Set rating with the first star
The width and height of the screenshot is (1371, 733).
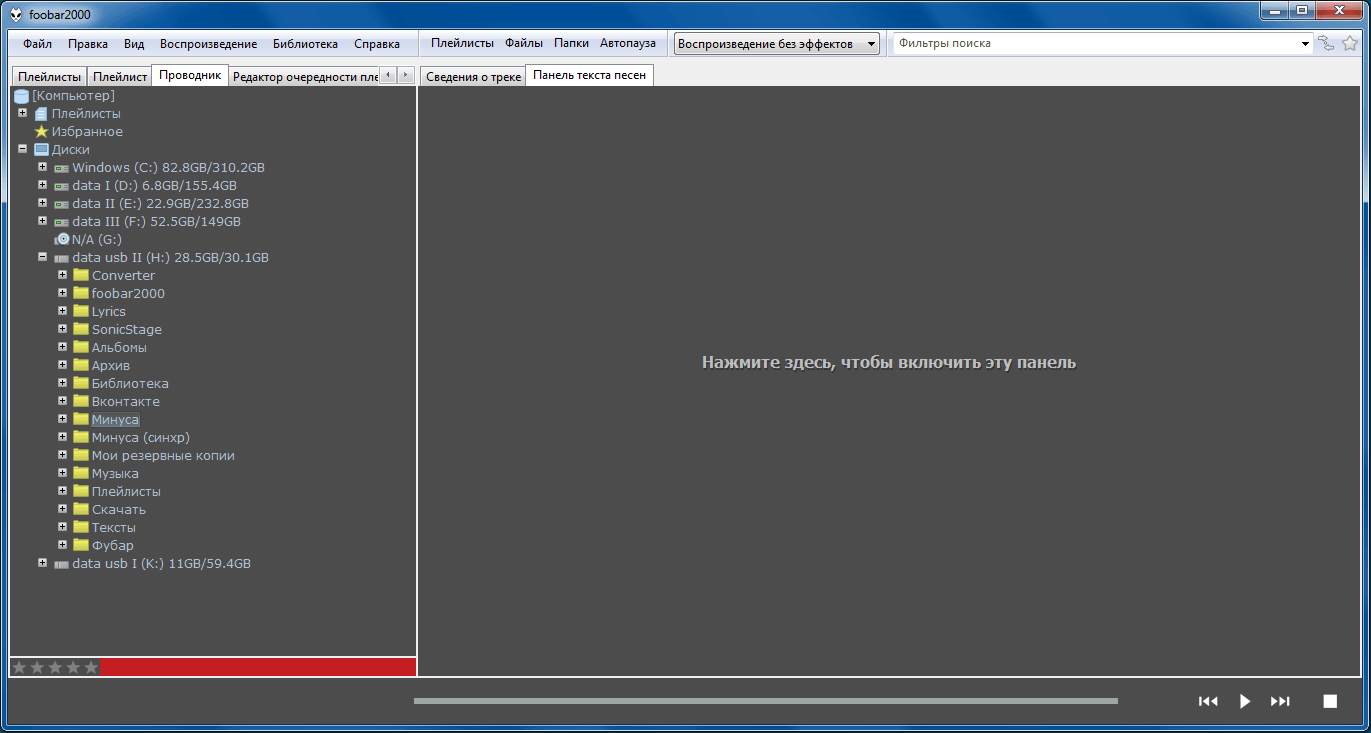coord(19,667)
